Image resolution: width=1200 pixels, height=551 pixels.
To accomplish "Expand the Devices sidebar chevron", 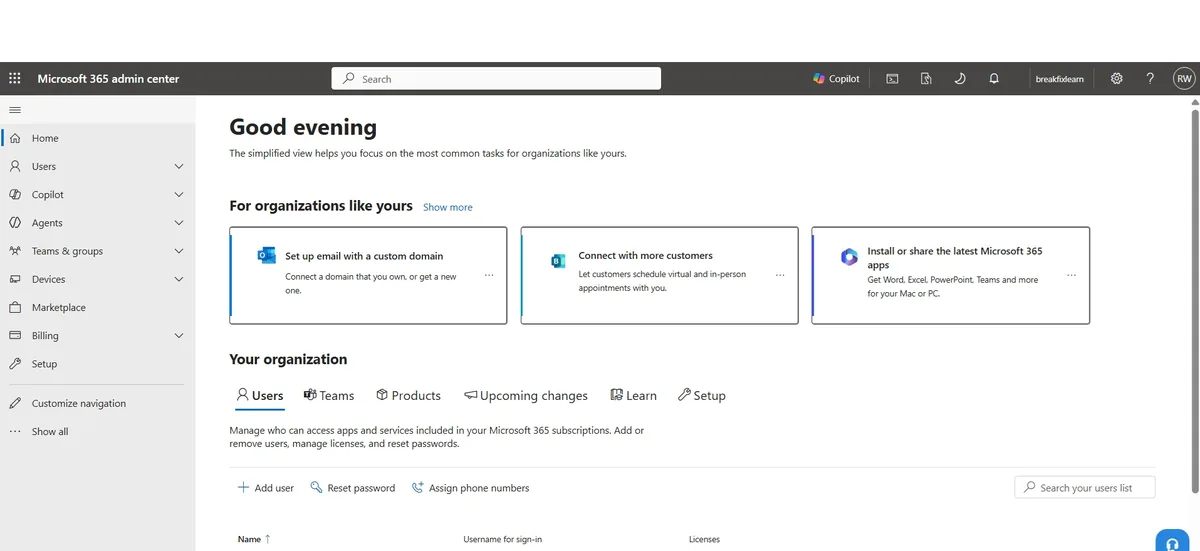I will click(179, 279).
